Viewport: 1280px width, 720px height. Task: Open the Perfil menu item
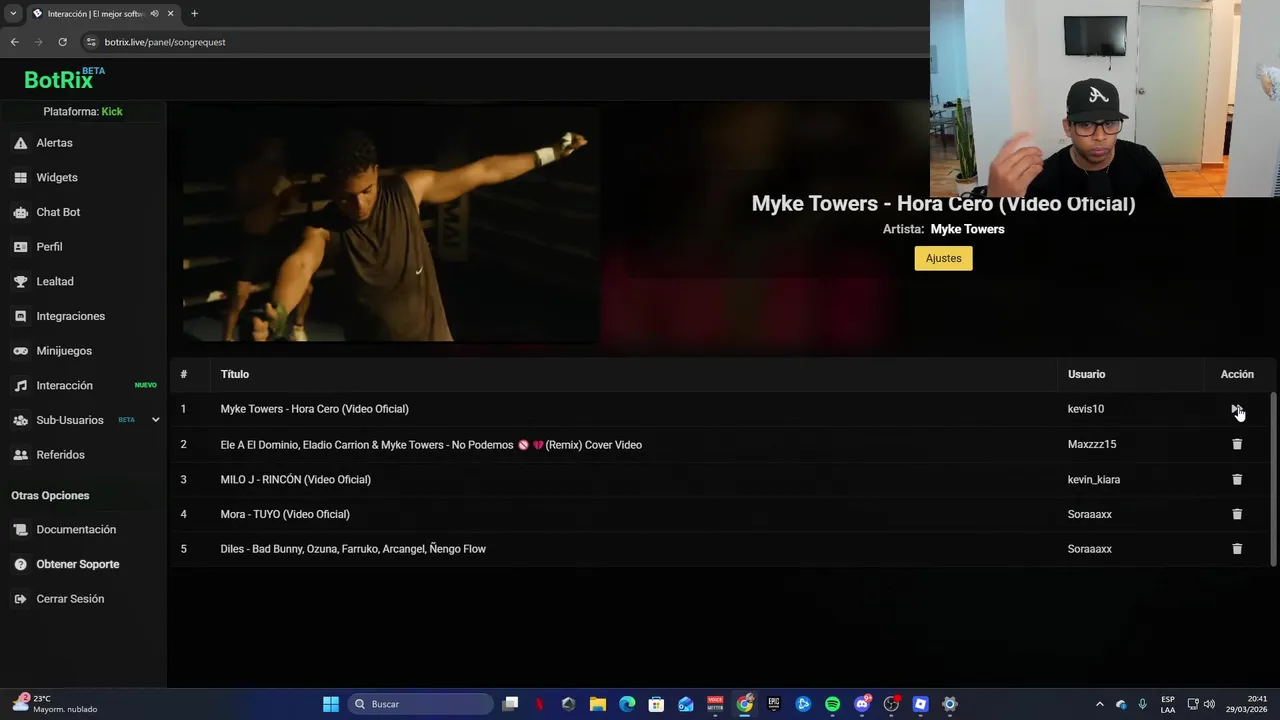click(x=49, y=247)
